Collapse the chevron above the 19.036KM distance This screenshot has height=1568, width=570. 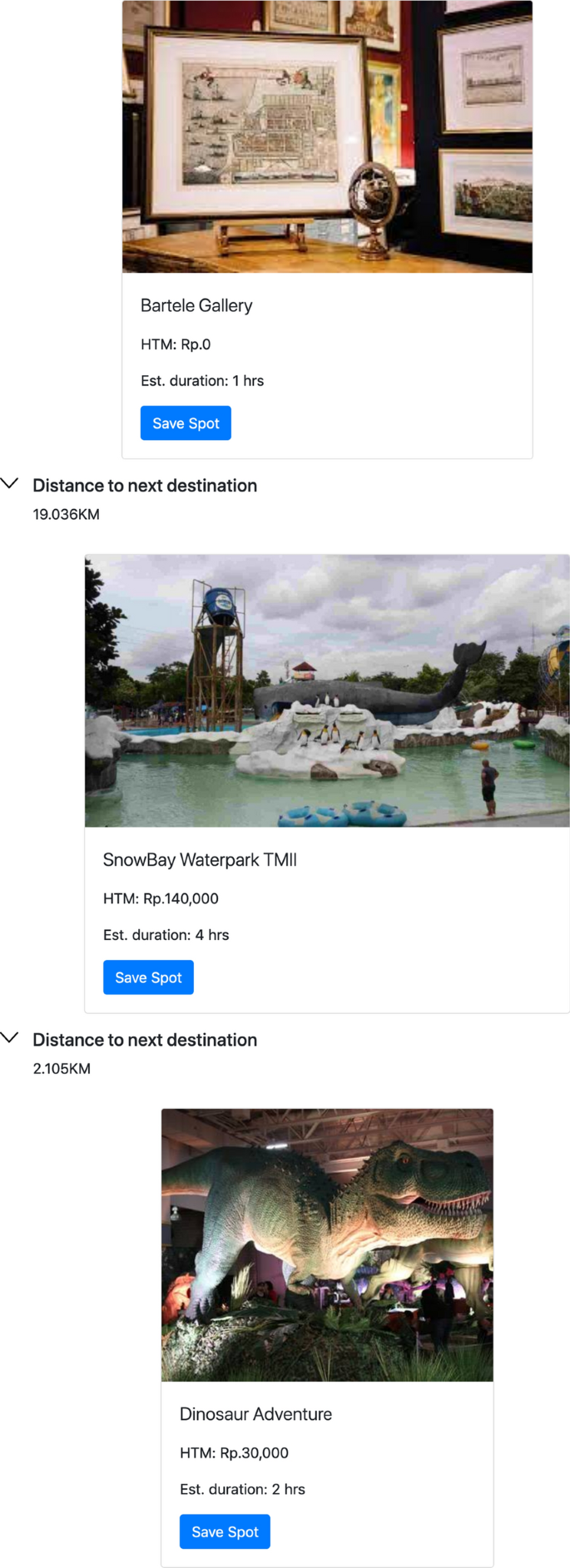10,483
